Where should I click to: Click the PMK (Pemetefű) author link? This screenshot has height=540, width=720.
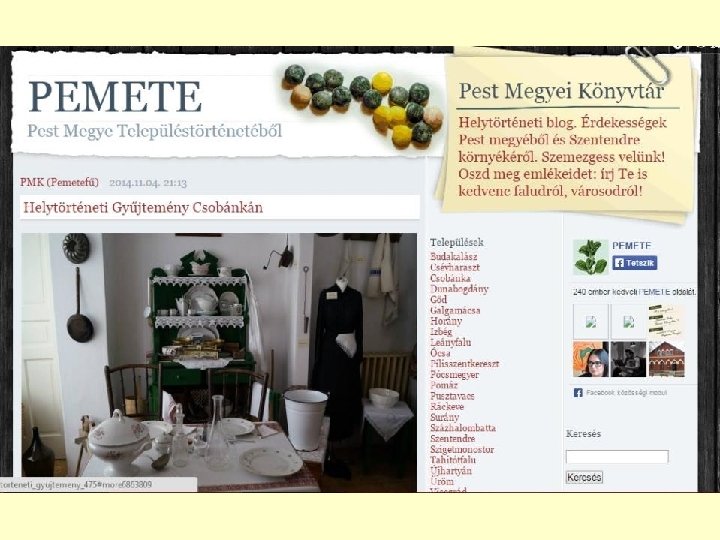click(59, 182)
